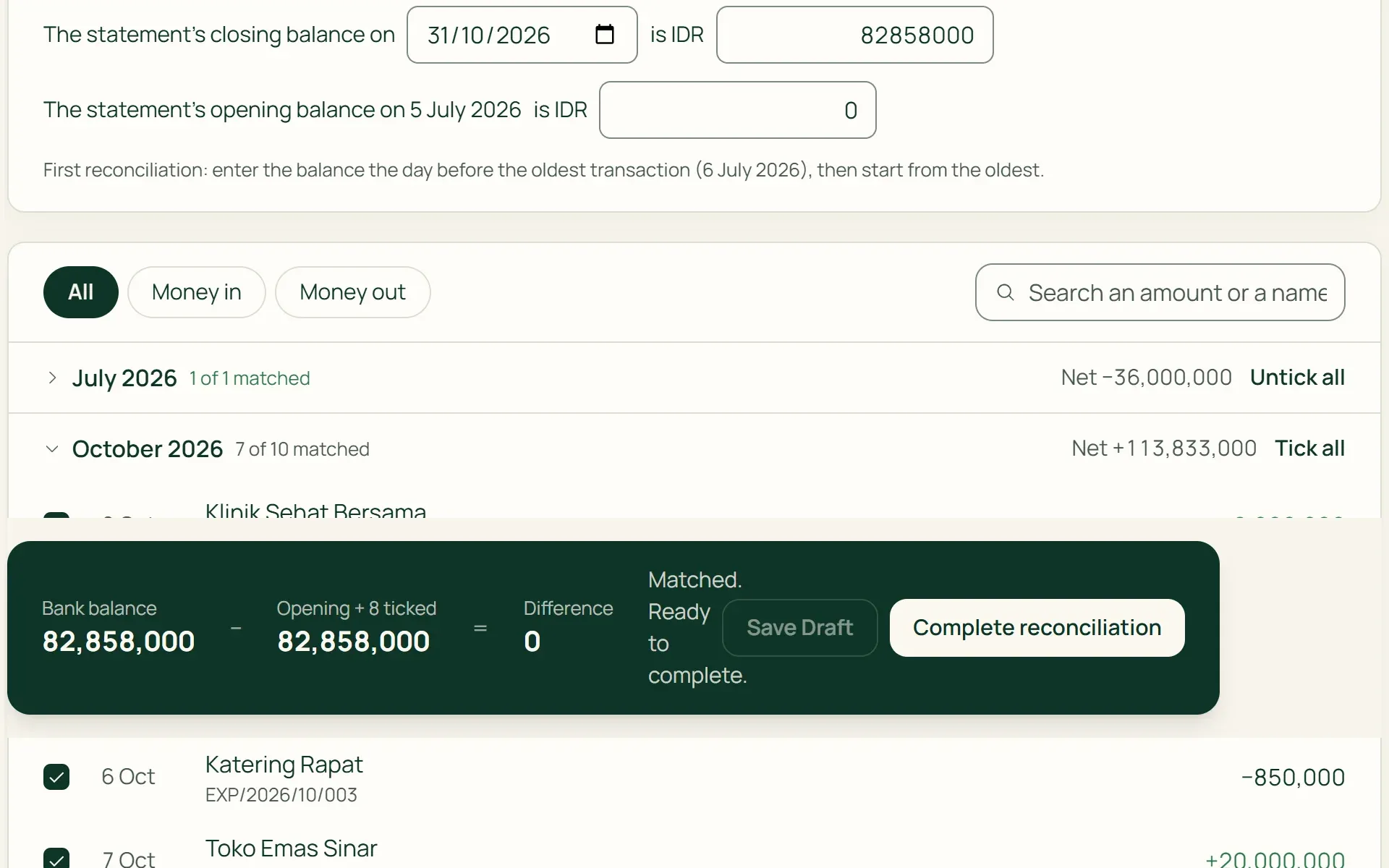
Task: Select the All filter tab
Action: coord(81,292)
